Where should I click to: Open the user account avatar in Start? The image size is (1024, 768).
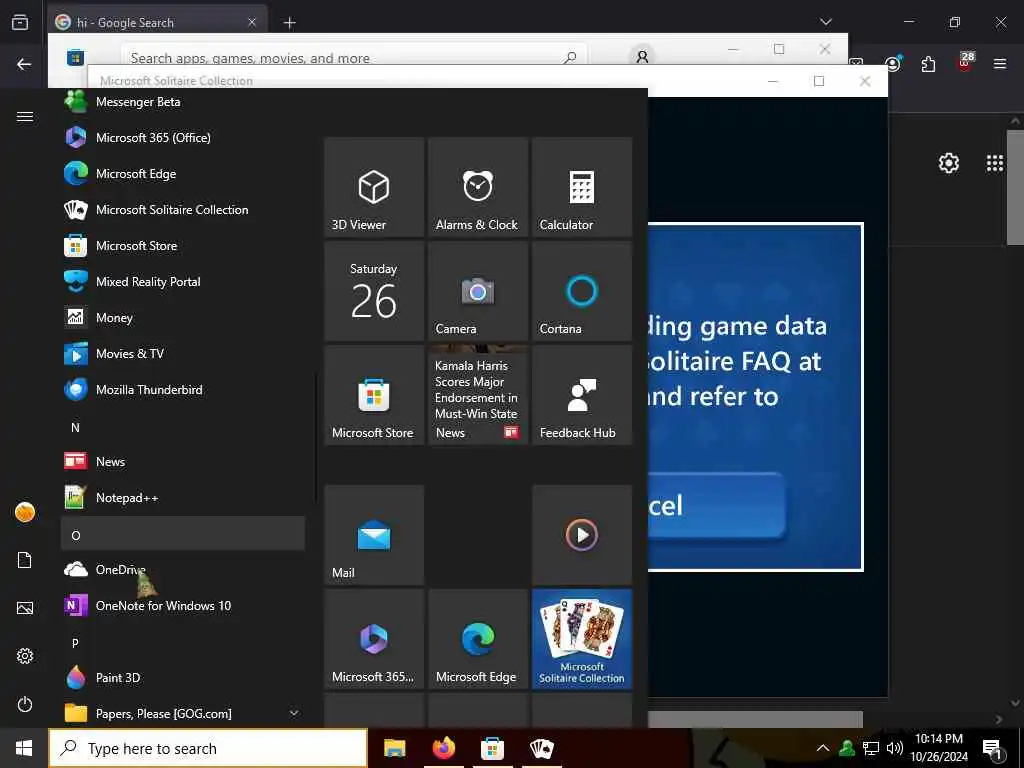click(25, 512)
